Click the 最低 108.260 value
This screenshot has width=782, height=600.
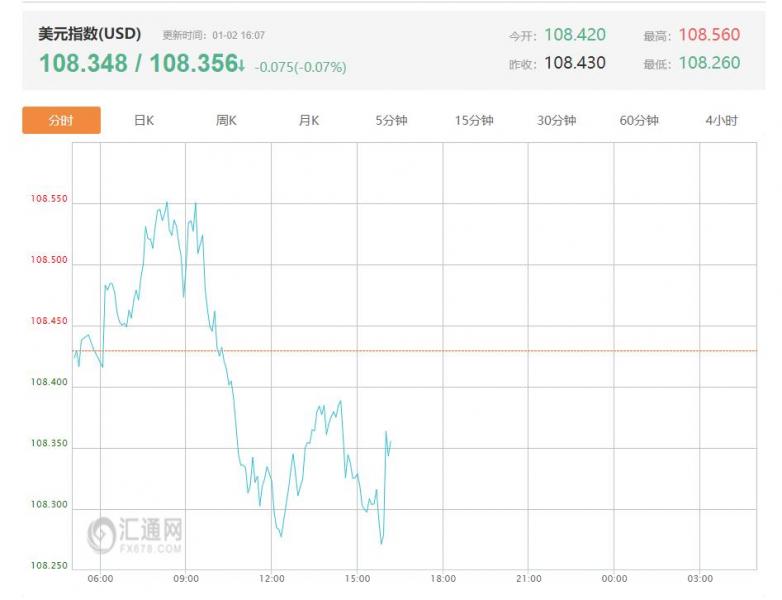point(709,63)
